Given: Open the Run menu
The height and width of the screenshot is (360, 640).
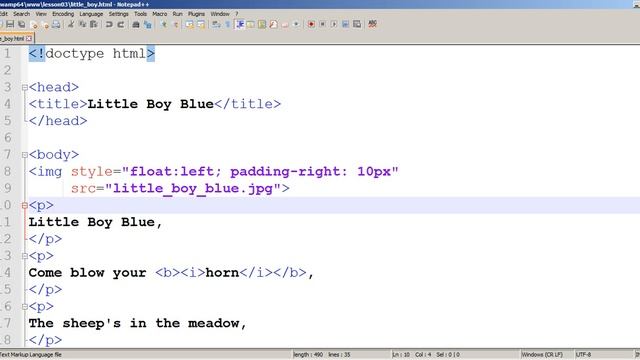Looking at the screenshot, I should pos(178,14).
